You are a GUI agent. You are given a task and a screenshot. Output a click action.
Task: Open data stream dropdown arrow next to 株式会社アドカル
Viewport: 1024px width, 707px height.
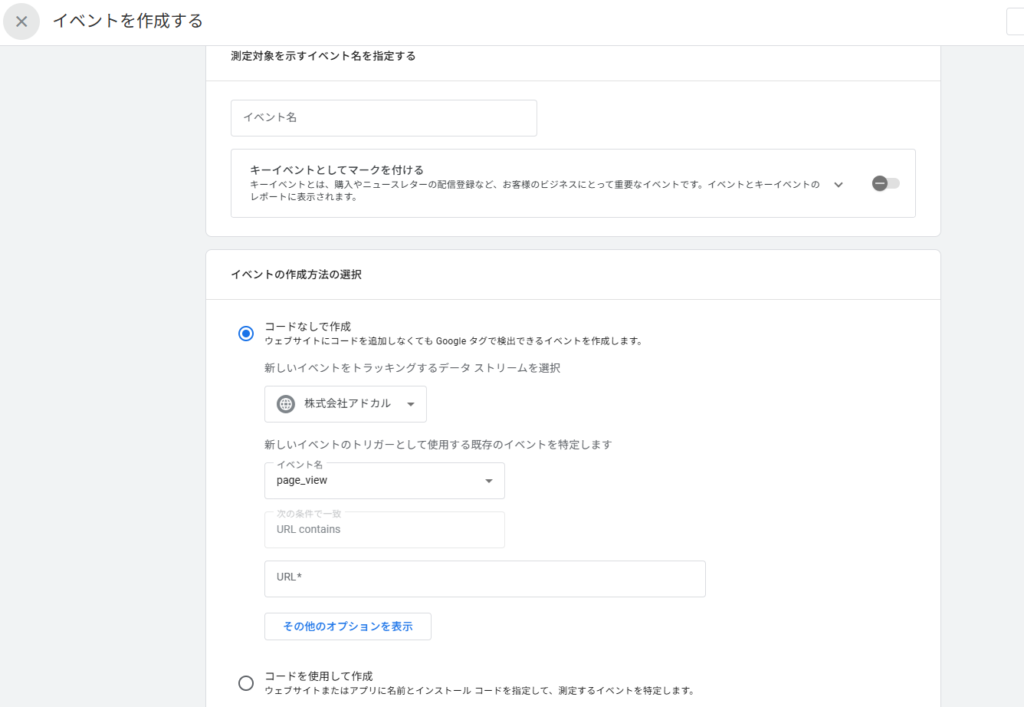tap(410, 404)
